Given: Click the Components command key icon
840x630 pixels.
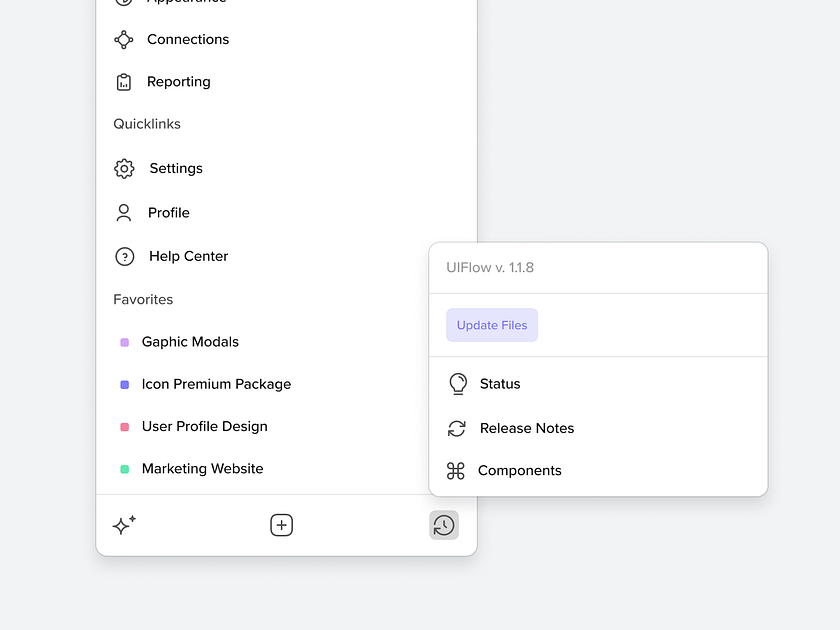Looking at the screenshot, I should 457,470.
